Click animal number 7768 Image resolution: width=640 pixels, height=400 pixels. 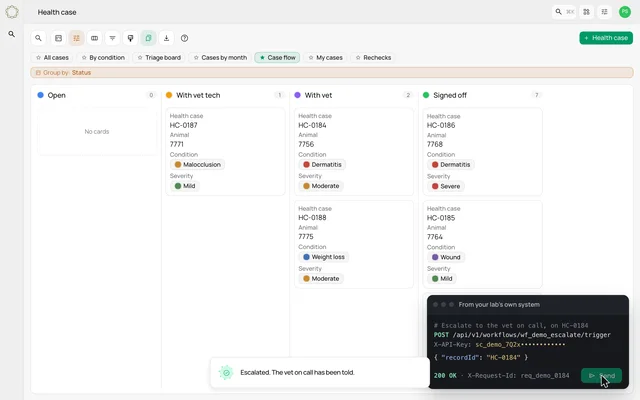click(x=435, y=144)
